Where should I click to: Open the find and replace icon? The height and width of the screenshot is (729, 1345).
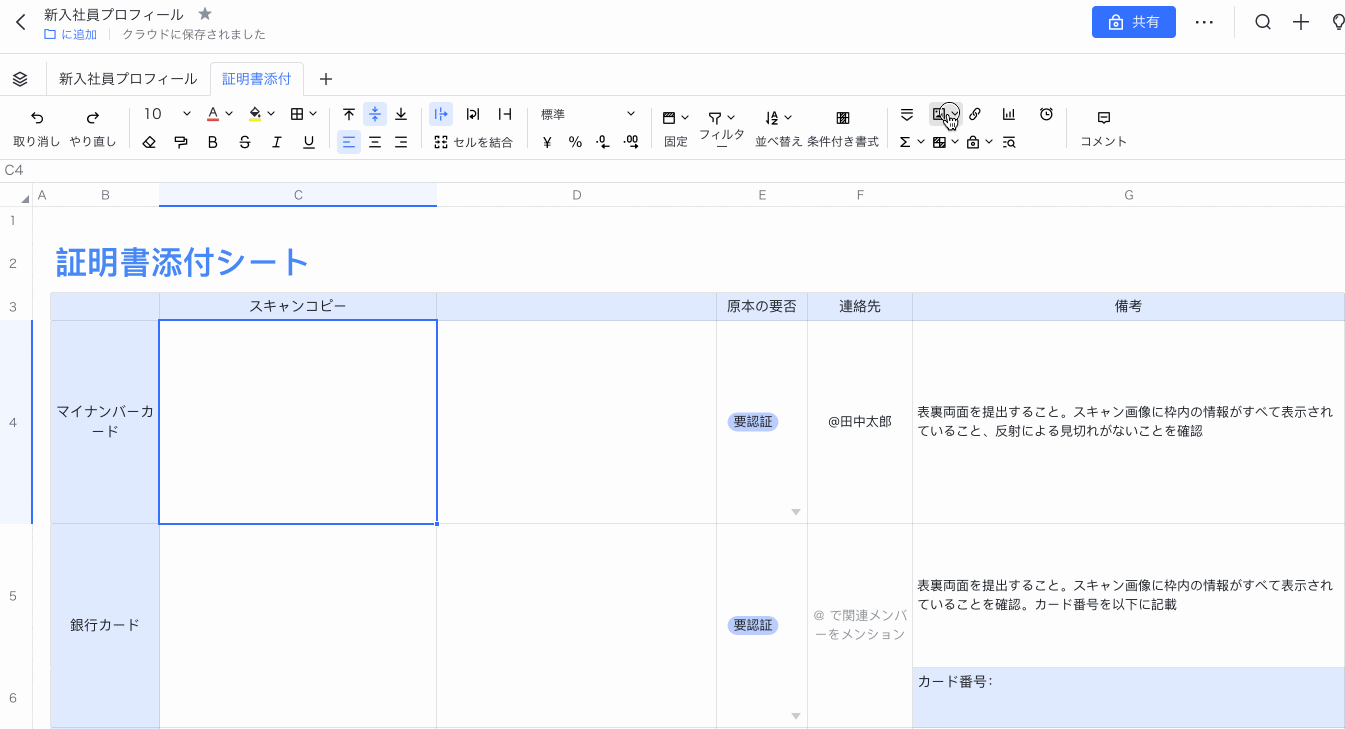1009,142
